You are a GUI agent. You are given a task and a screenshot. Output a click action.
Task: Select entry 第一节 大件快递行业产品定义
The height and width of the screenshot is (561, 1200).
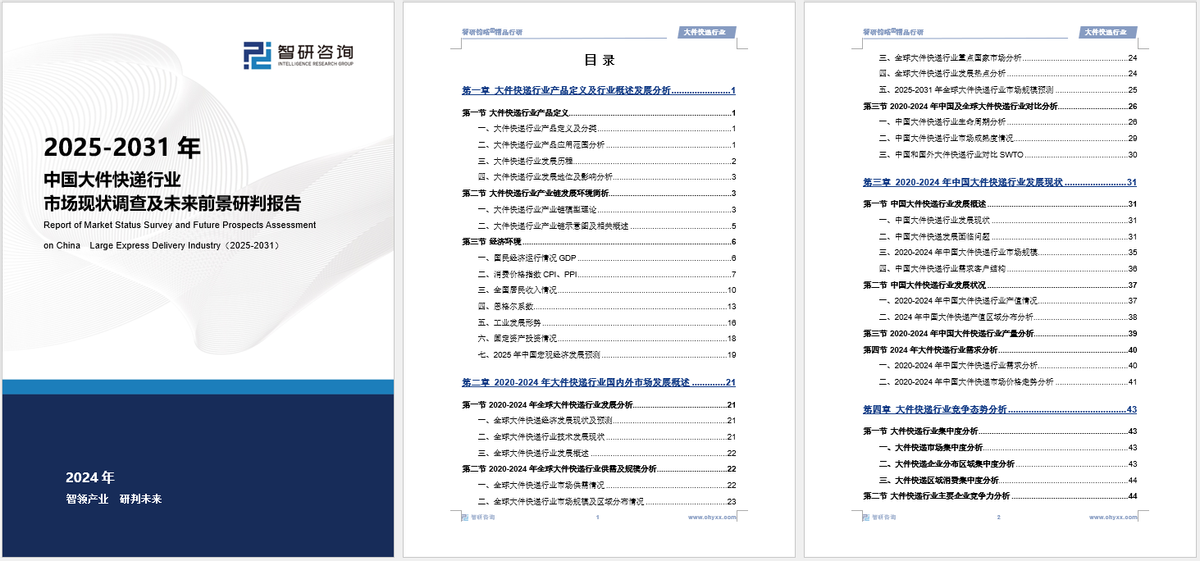pos(599,113)
